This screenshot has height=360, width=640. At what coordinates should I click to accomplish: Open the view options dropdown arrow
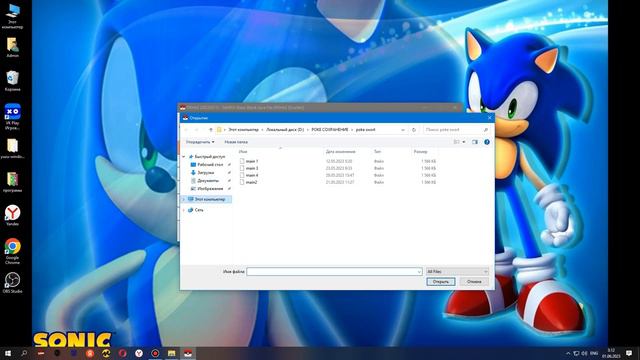pos(464,142)
